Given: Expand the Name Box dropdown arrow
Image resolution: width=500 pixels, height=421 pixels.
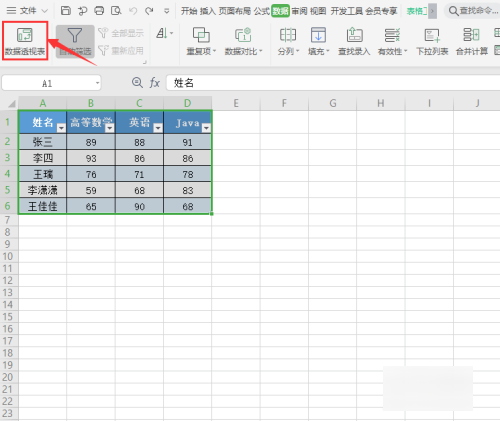Looking at the screenshot, I should coord(97,83).
